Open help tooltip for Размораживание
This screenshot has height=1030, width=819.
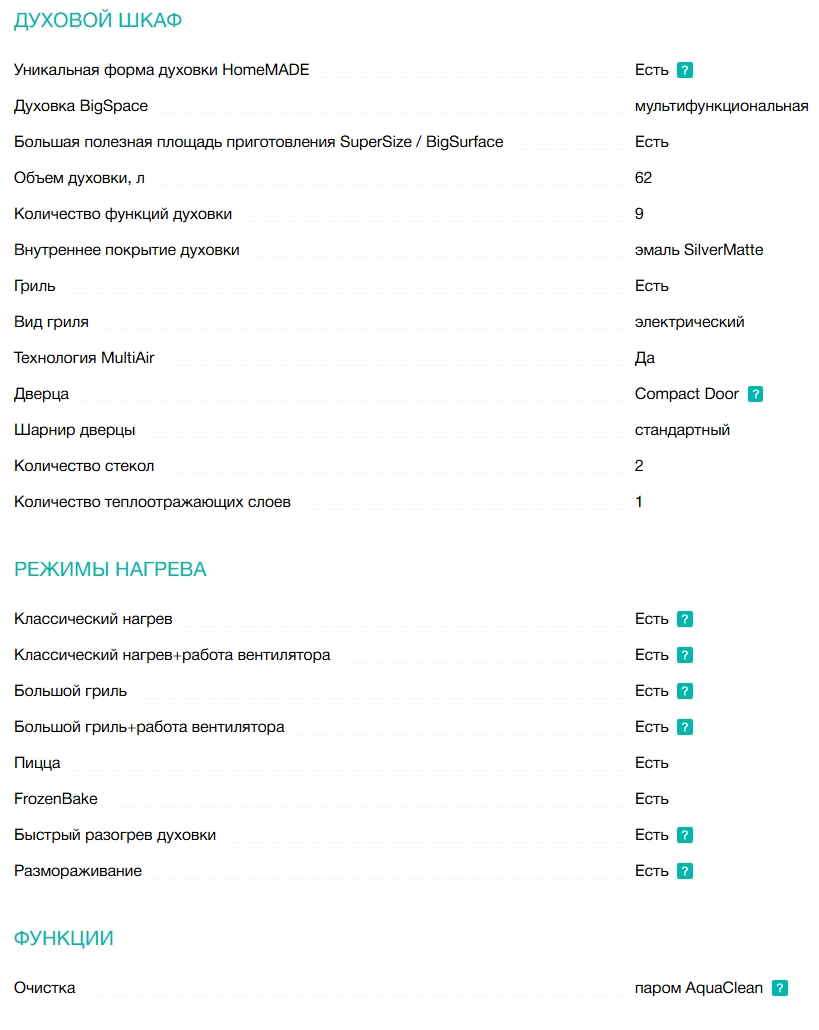click(685, 871)
